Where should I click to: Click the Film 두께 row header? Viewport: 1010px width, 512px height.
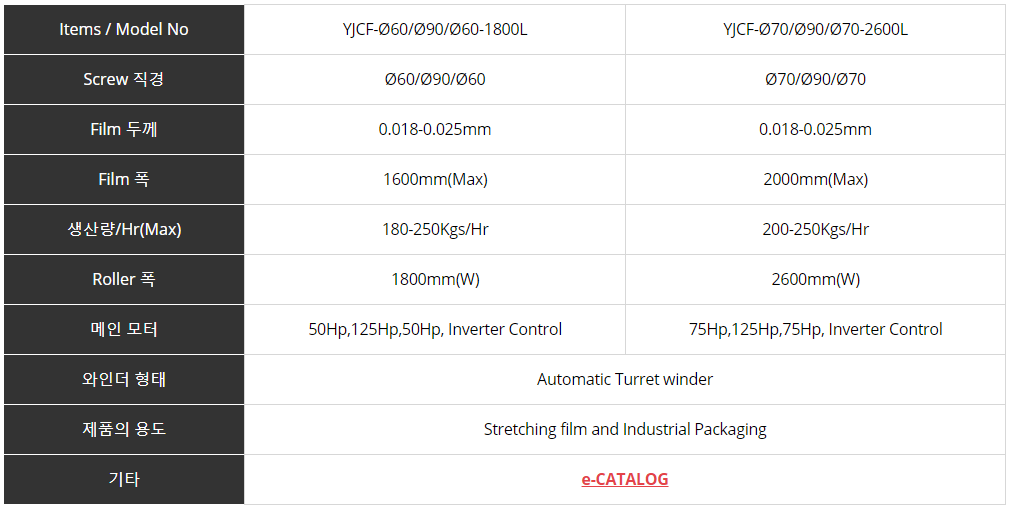coord(124,129)
